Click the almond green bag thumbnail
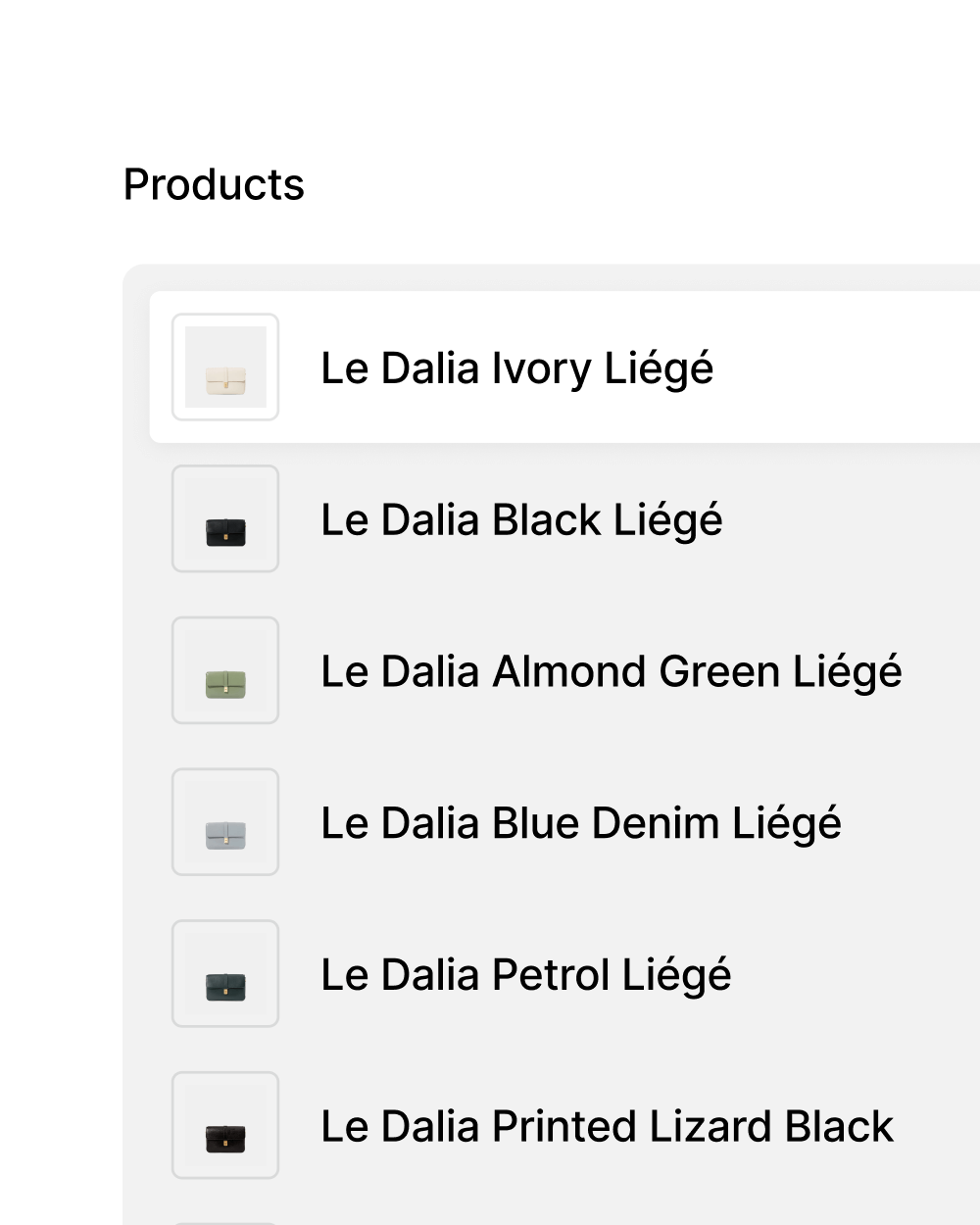 click(x=225, y=671)
